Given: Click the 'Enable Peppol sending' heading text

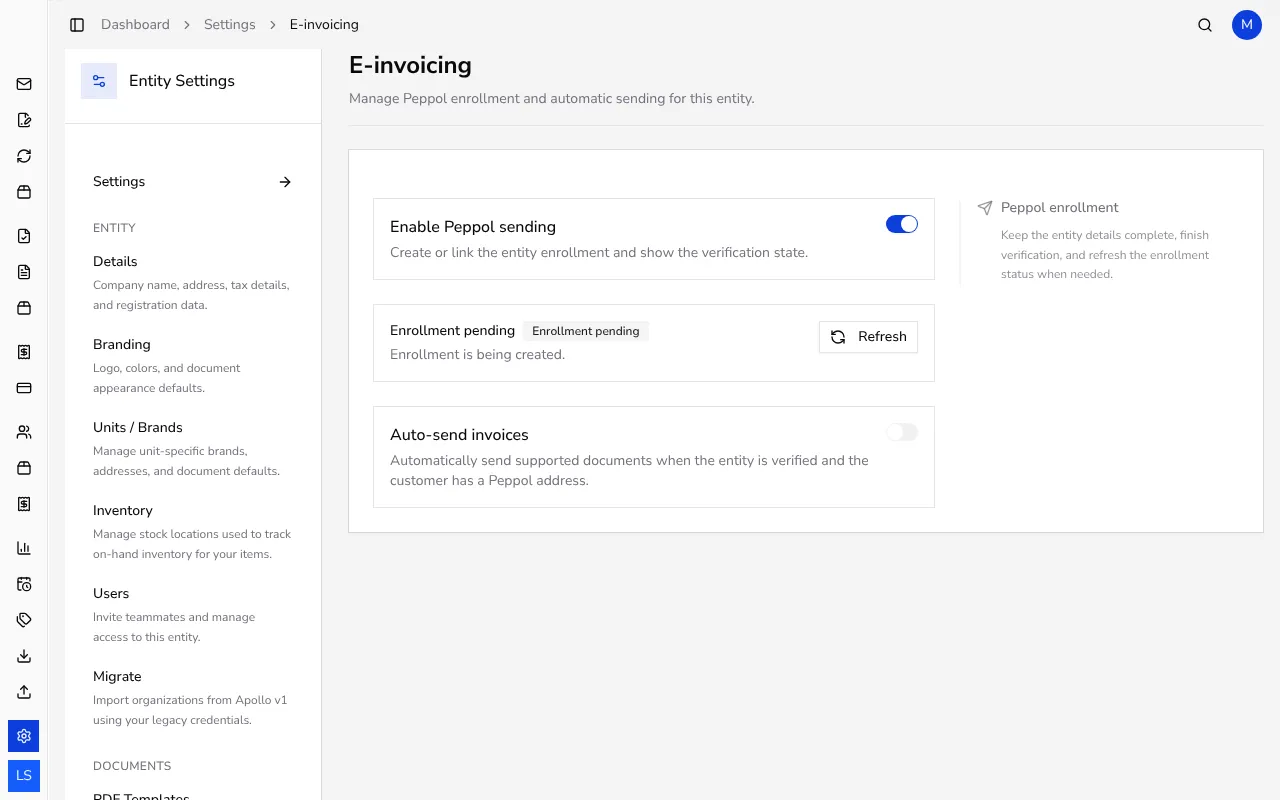Looking at the screenshot, I should tap(473, 227).
